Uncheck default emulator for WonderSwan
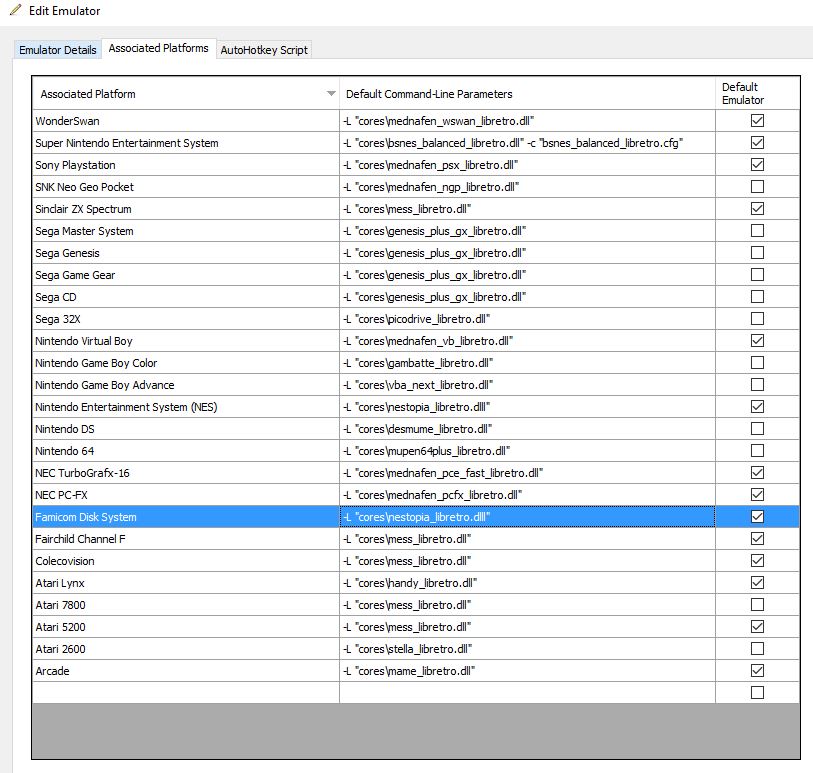 [x=758, y=121]
